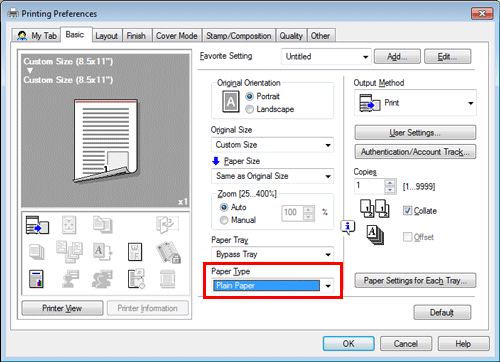This screenshot has width=500, height=362.
Task: Click the stacked letter A pages icon near Offset
Action: pyautogui.click(x=375, y=235)
